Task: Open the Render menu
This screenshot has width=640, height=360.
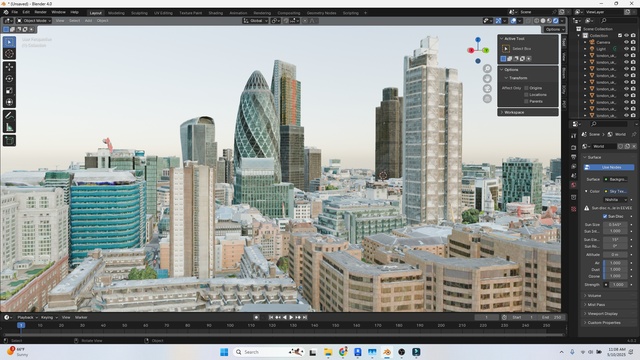Action: 40,12
